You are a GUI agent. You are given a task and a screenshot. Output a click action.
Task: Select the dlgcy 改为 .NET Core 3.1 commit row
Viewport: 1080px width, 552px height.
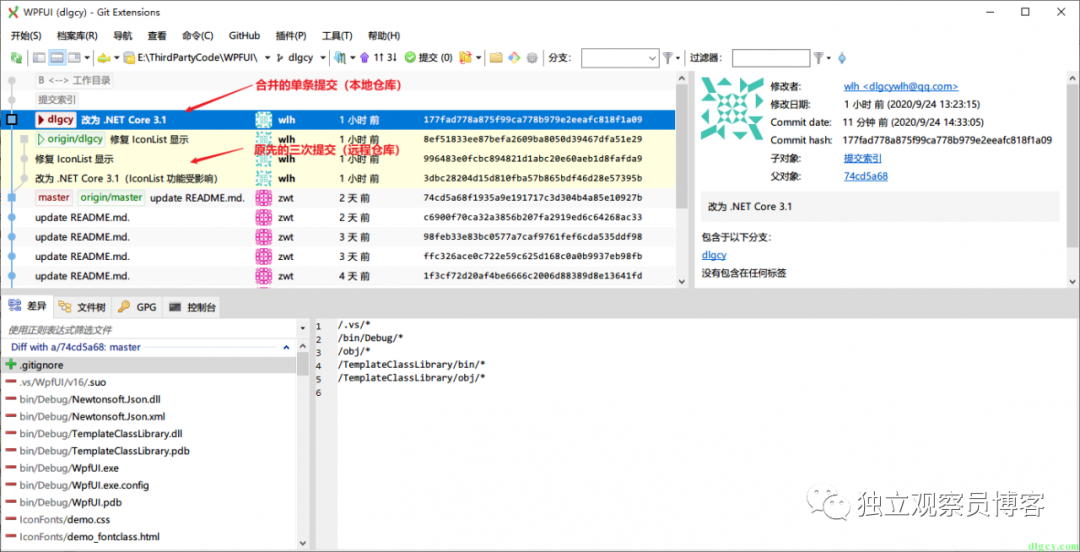[x=338, y=119]
